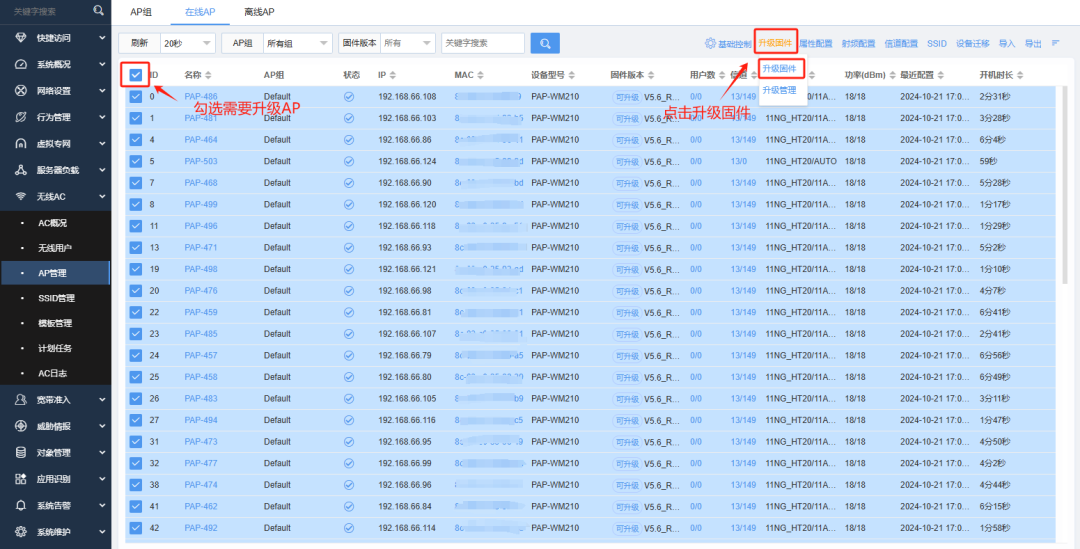This screenshot has width=1080, height=549.
Task: Uncheck the checkbox for PAP-481
Action: click(x=136, y=118)
